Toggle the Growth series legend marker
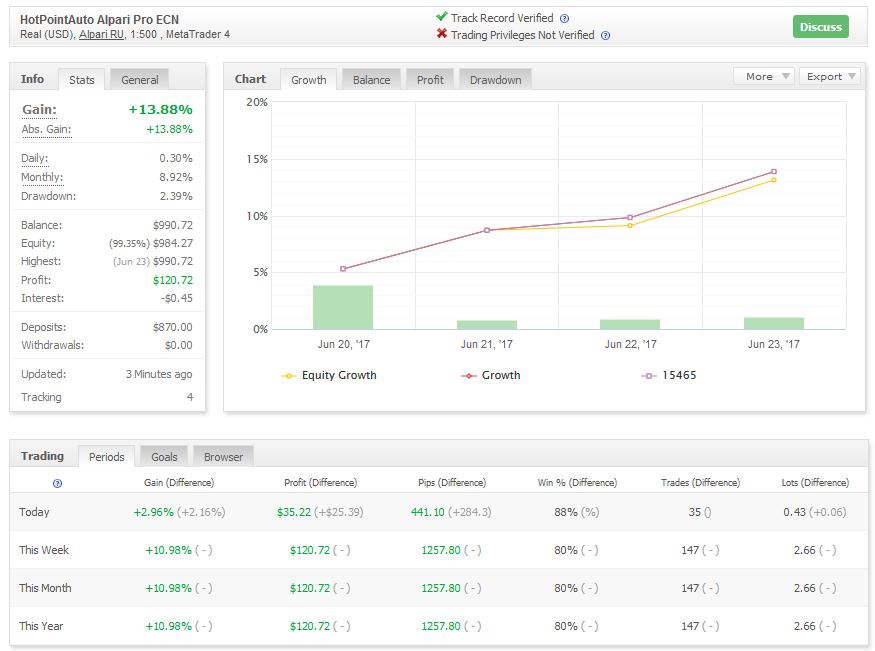 click(469, 376)
